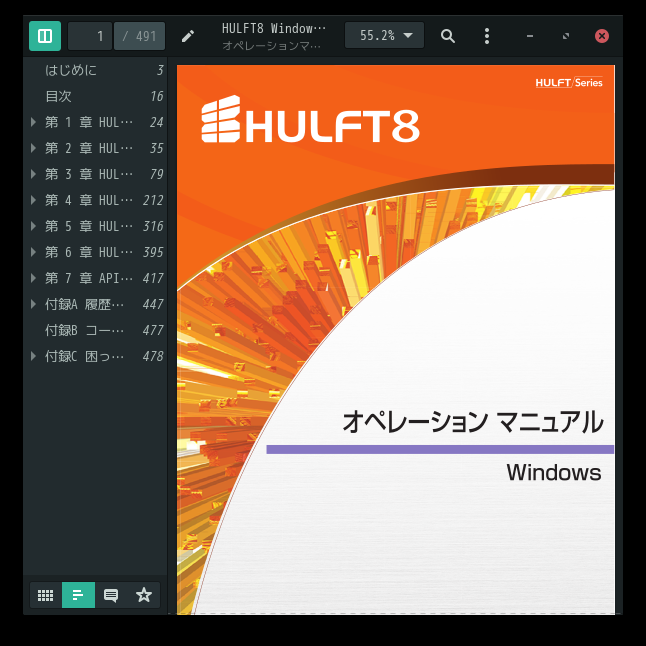The width and height of the screenshot is (646, 646).
Task: Close the document viewer window
Action: (x=602, y=36)
